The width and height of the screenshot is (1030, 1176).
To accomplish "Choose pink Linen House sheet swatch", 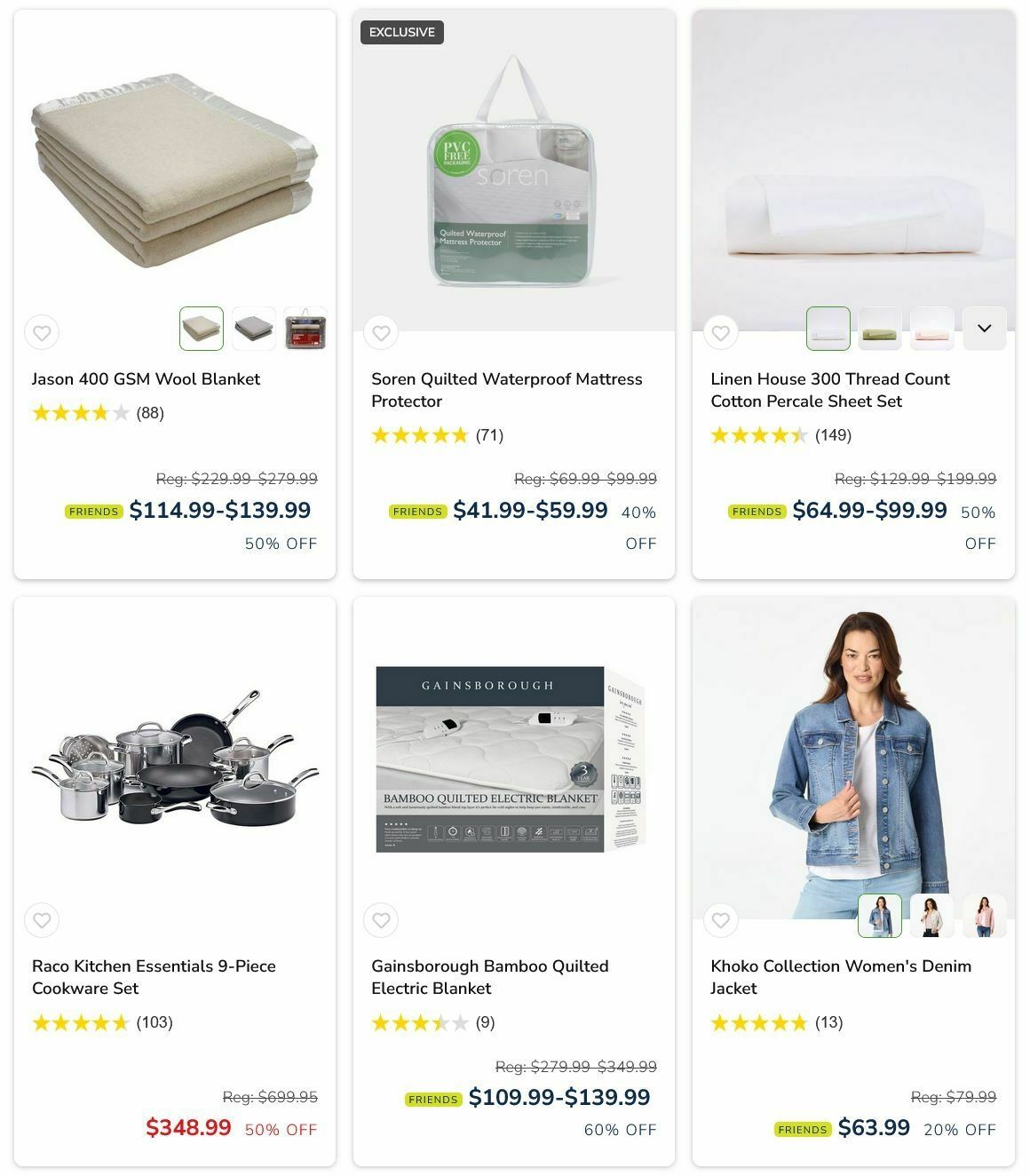I will click(x=932, y=329).
